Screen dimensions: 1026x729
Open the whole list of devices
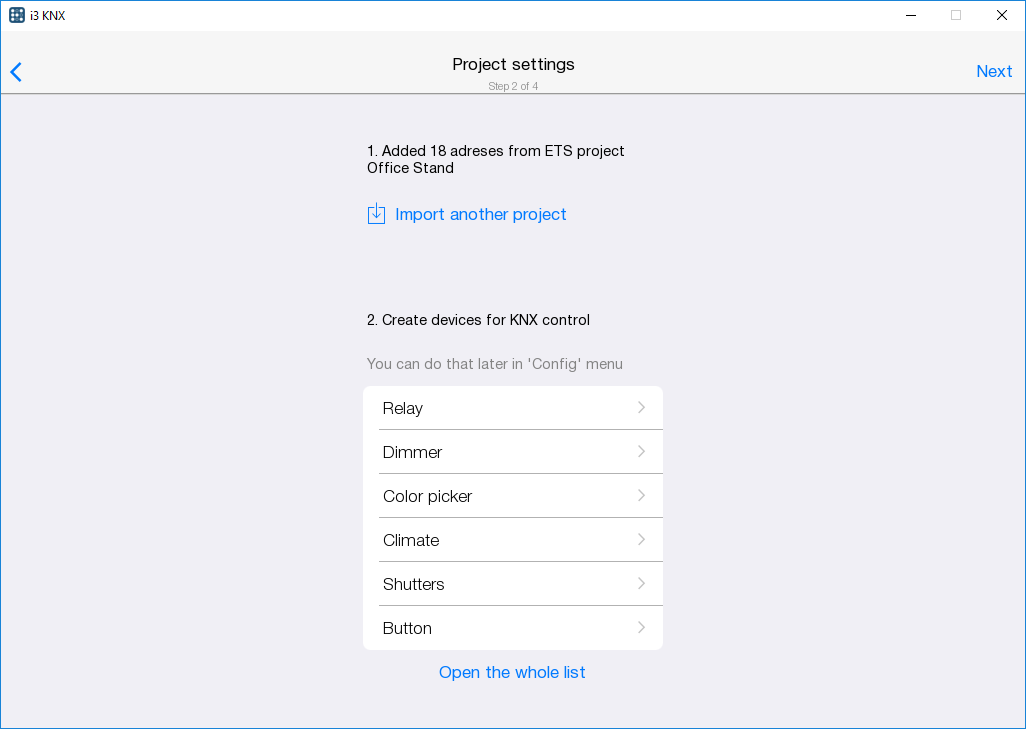(512, 672)
